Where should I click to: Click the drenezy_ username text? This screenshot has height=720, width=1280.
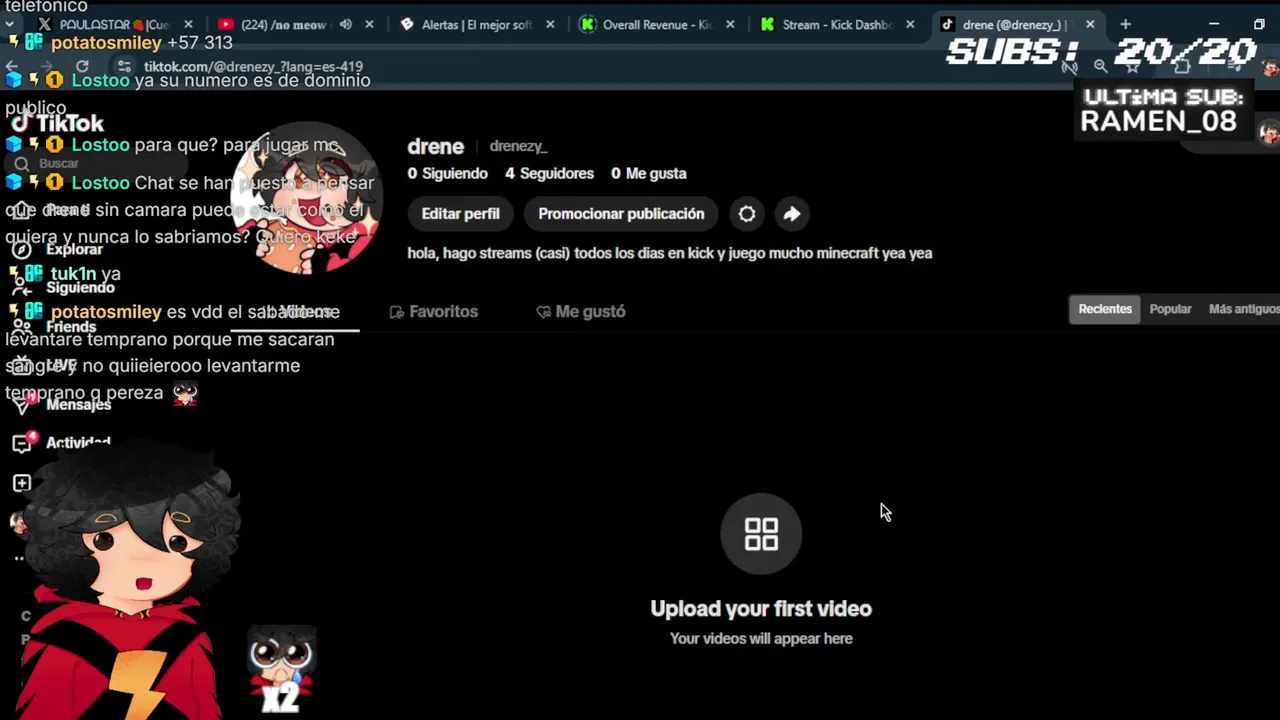518,146
